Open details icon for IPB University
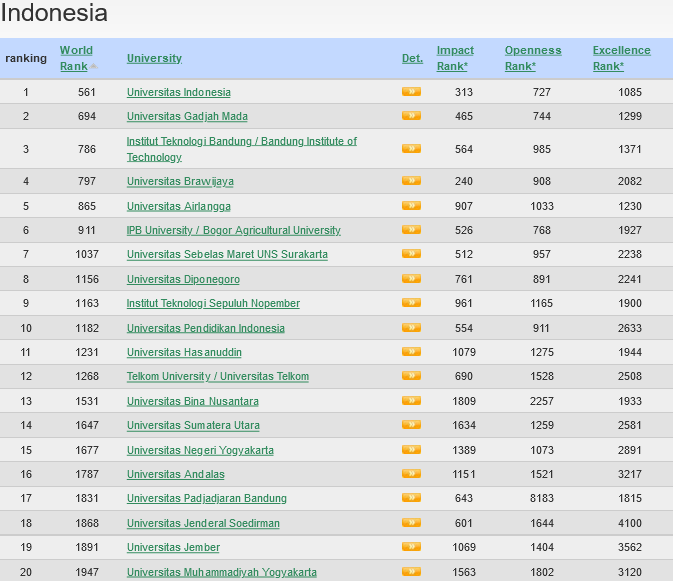 coord(411,230)
